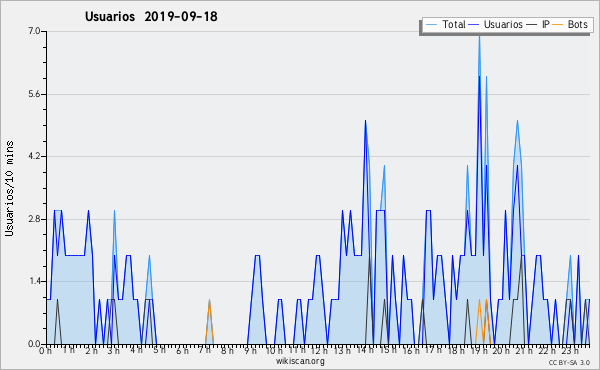Click the y-axis value 1.4
The height and width of the screenshot is (370, 600).
(34, 281)
